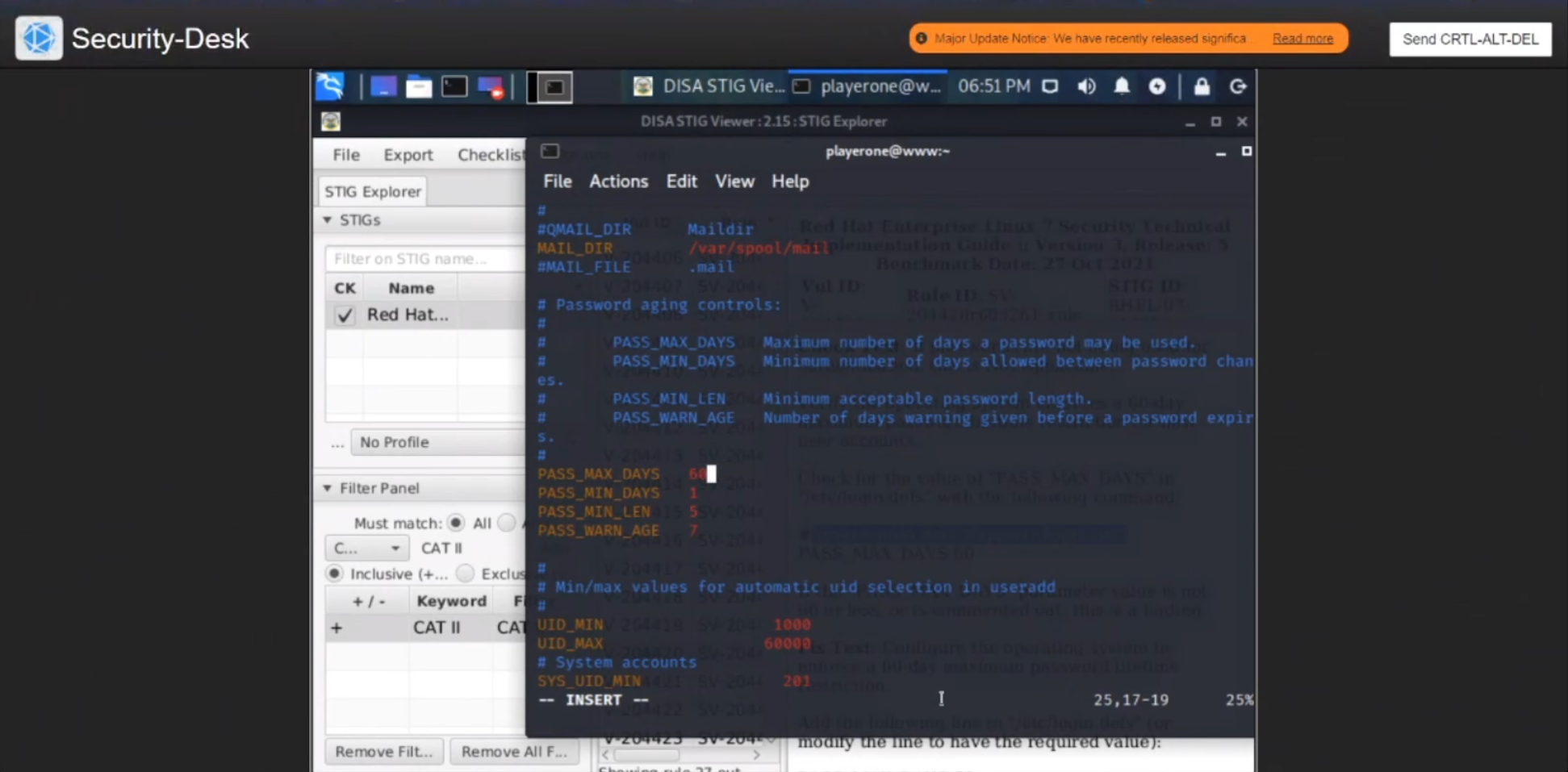Viewport: 1568px width, 772px height.
Task: Select the second Must match radio button
Action: tap(507, 523)
